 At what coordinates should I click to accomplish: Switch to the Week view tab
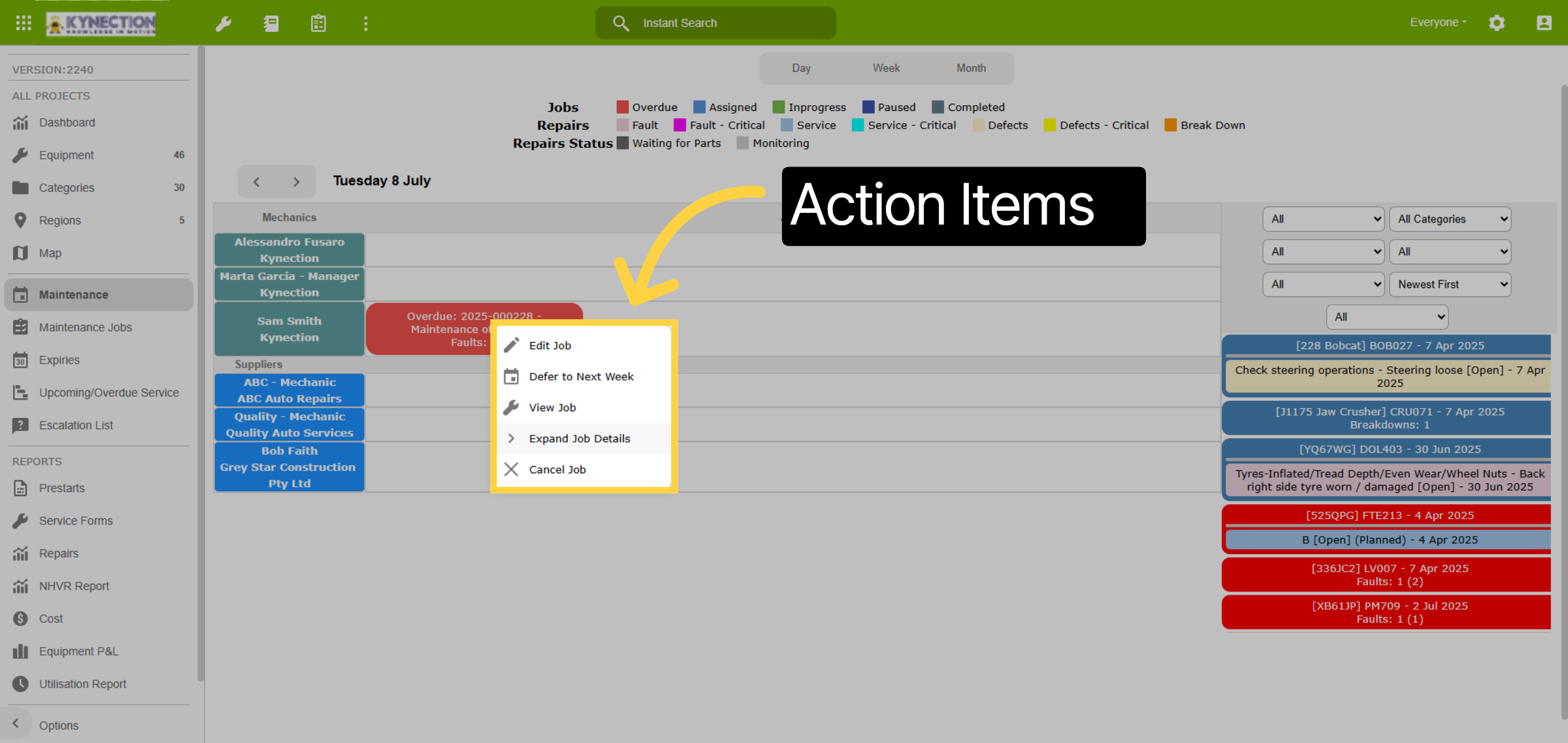(x=886, y=68)
